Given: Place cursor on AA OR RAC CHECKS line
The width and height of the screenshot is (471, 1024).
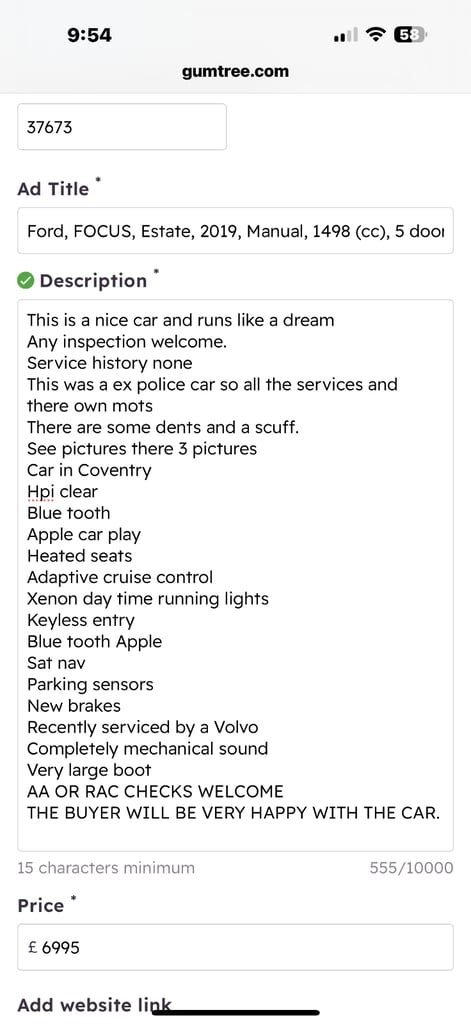Looking at the screenshot, I should [155, 792].
